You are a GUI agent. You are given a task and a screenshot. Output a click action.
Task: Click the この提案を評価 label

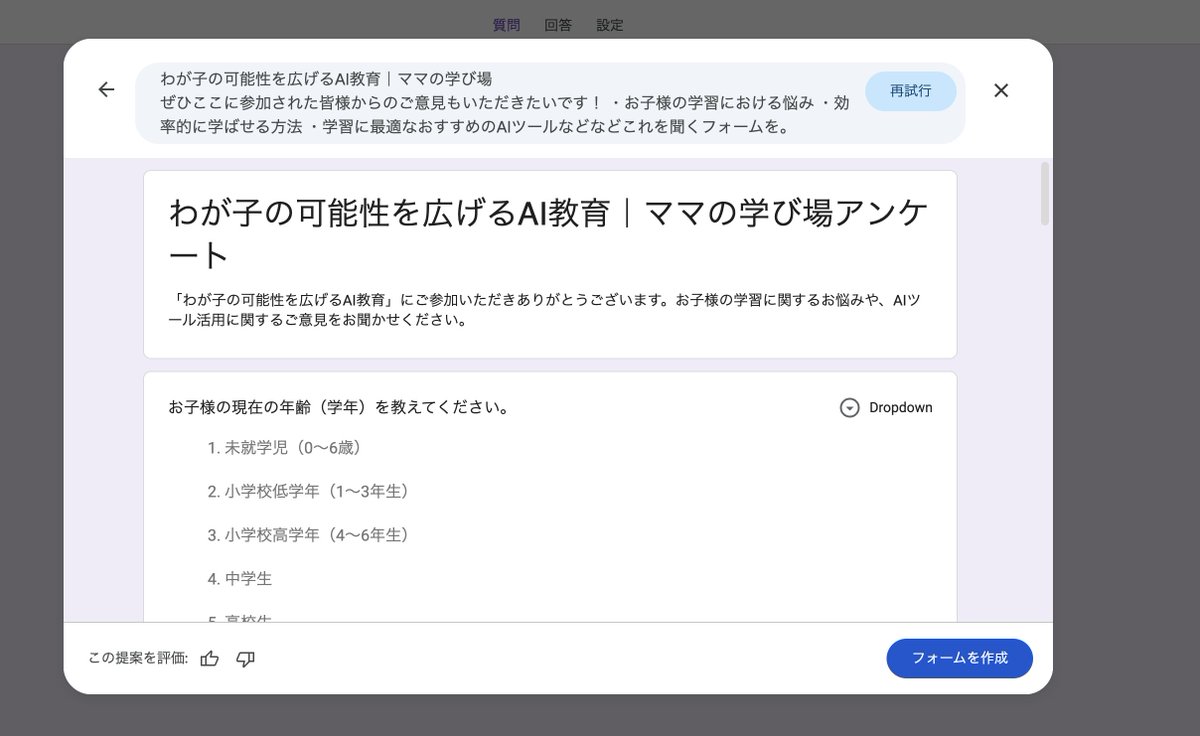[x=139, y=658]
